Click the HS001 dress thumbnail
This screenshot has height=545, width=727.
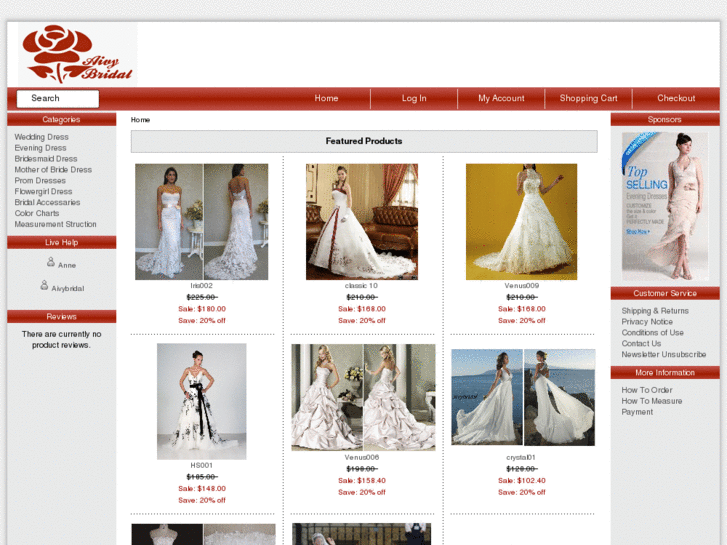click(x=201, y=401)
